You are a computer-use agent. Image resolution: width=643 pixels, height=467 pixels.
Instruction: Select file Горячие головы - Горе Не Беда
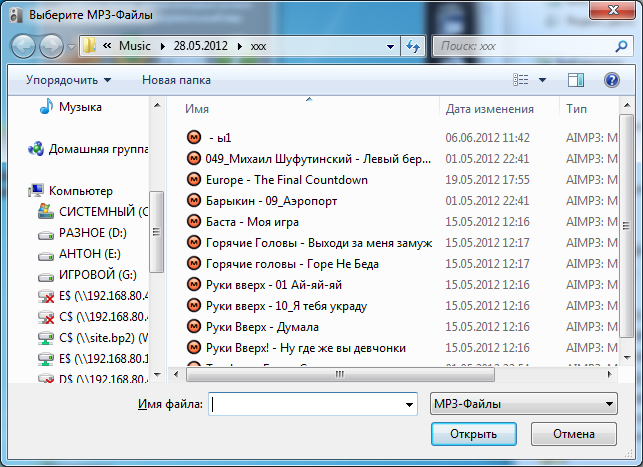(292, 264)
